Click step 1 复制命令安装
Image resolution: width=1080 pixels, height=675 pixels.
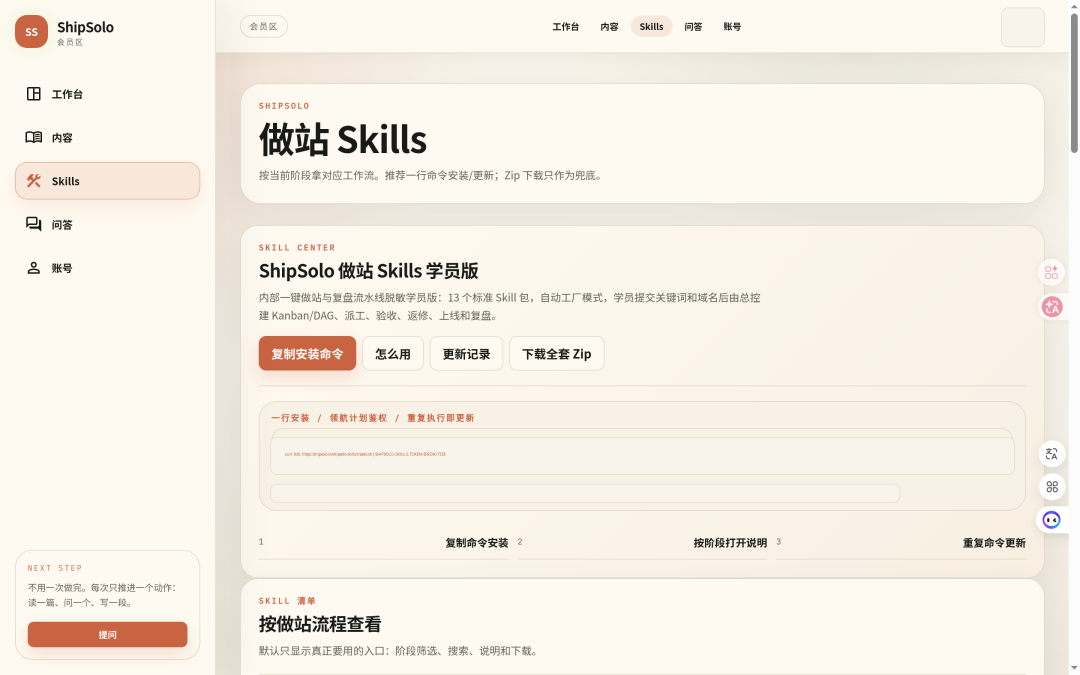point(384,543)
